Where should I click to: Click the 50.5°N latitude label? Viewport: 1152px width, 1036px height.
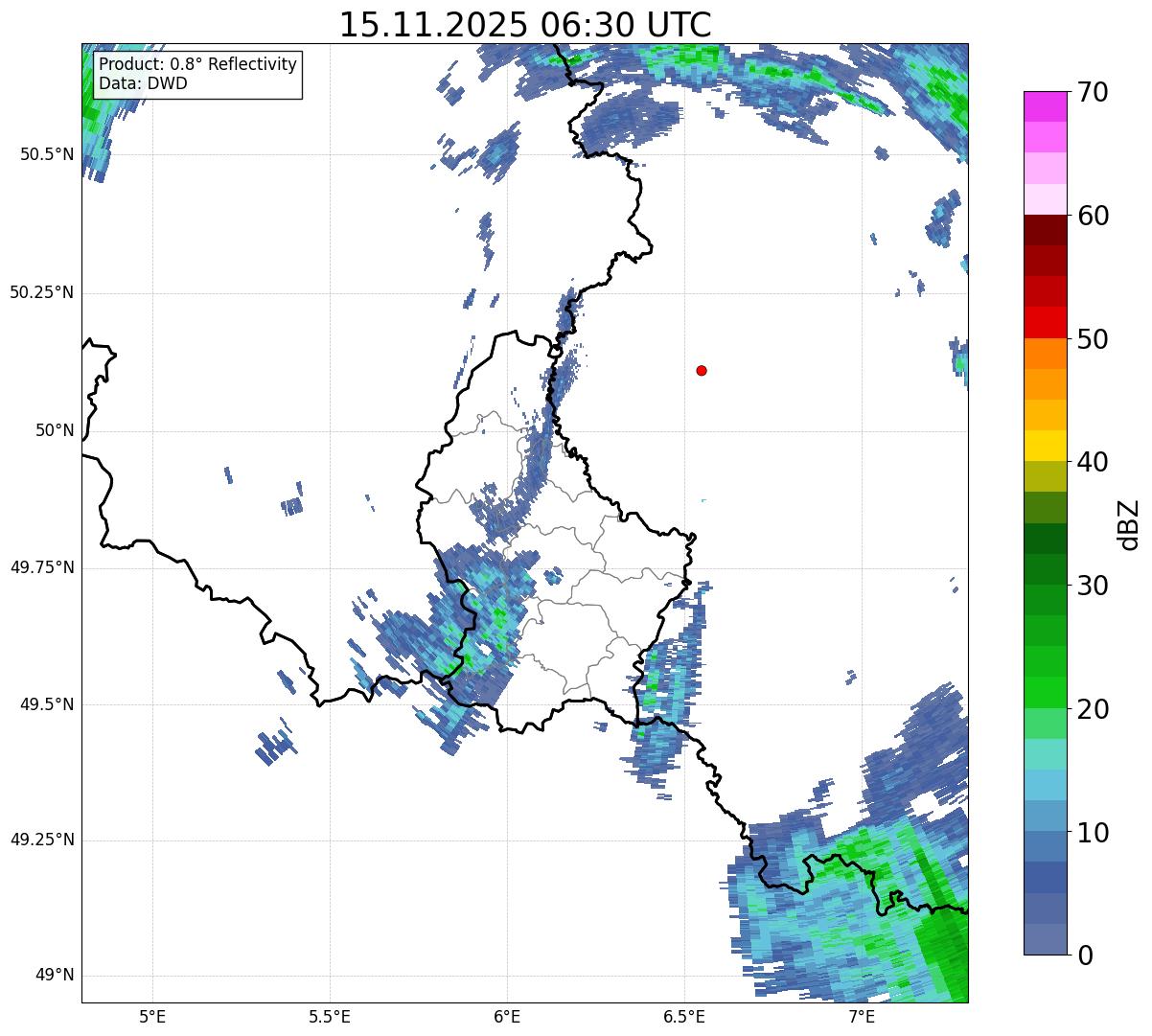pyautogui.click(x=47, y=154)
